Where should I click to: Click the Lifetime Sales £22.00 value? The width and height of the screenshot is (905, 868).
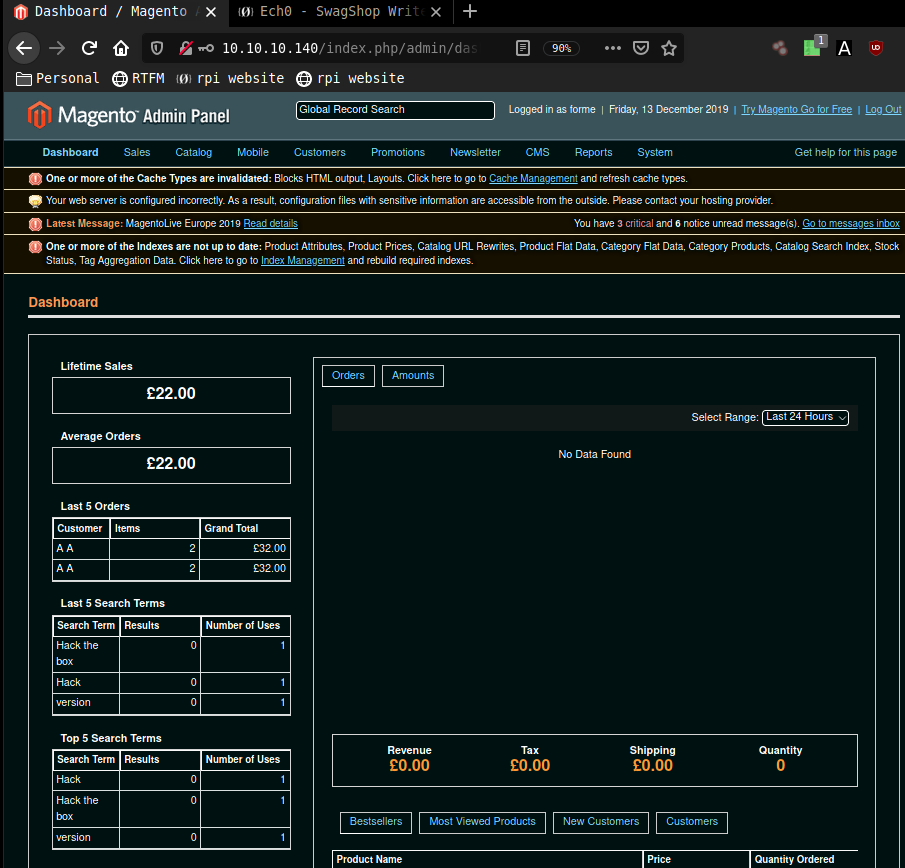171,394
